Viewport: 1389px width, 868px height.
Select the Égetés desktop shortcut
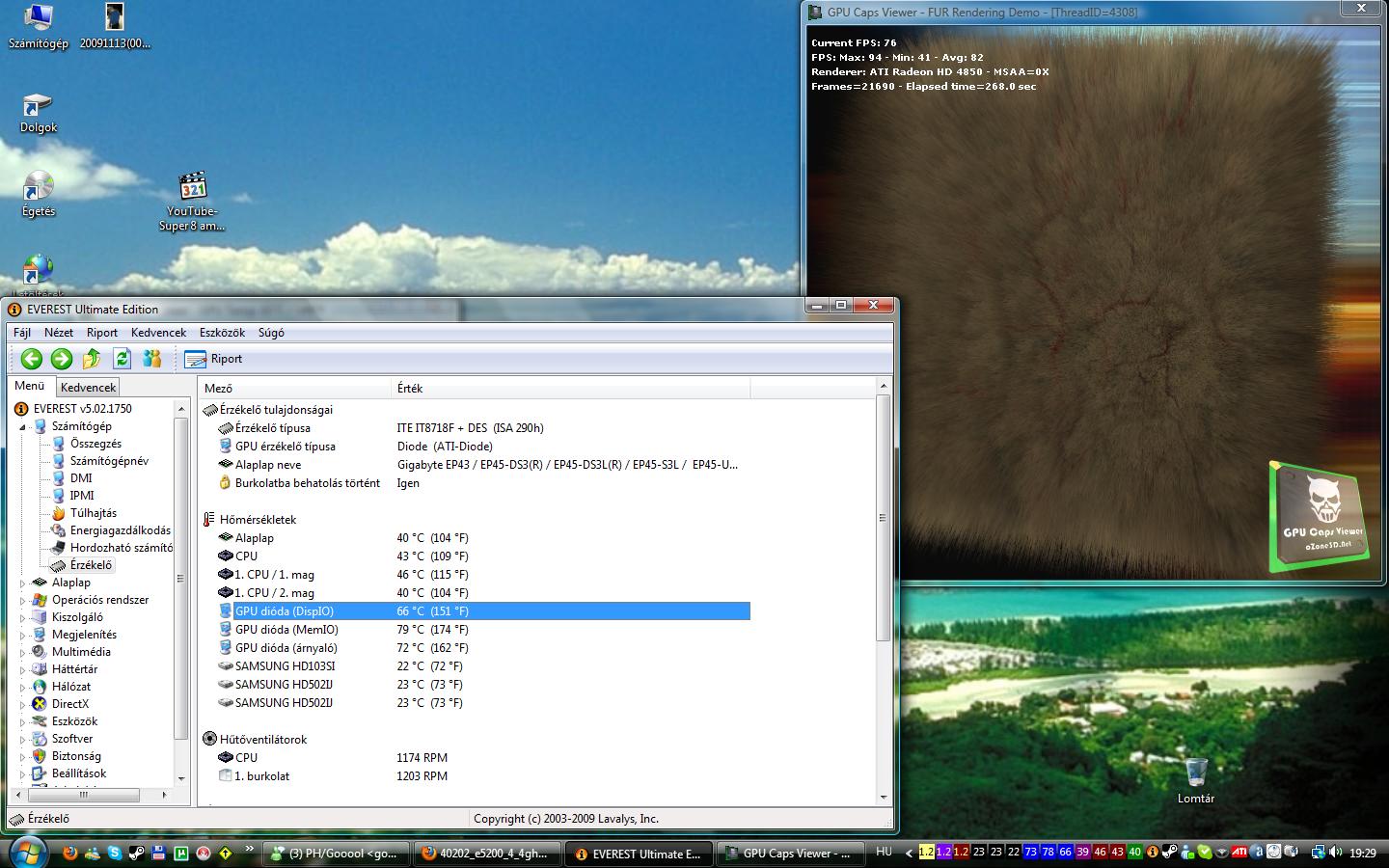39,195
